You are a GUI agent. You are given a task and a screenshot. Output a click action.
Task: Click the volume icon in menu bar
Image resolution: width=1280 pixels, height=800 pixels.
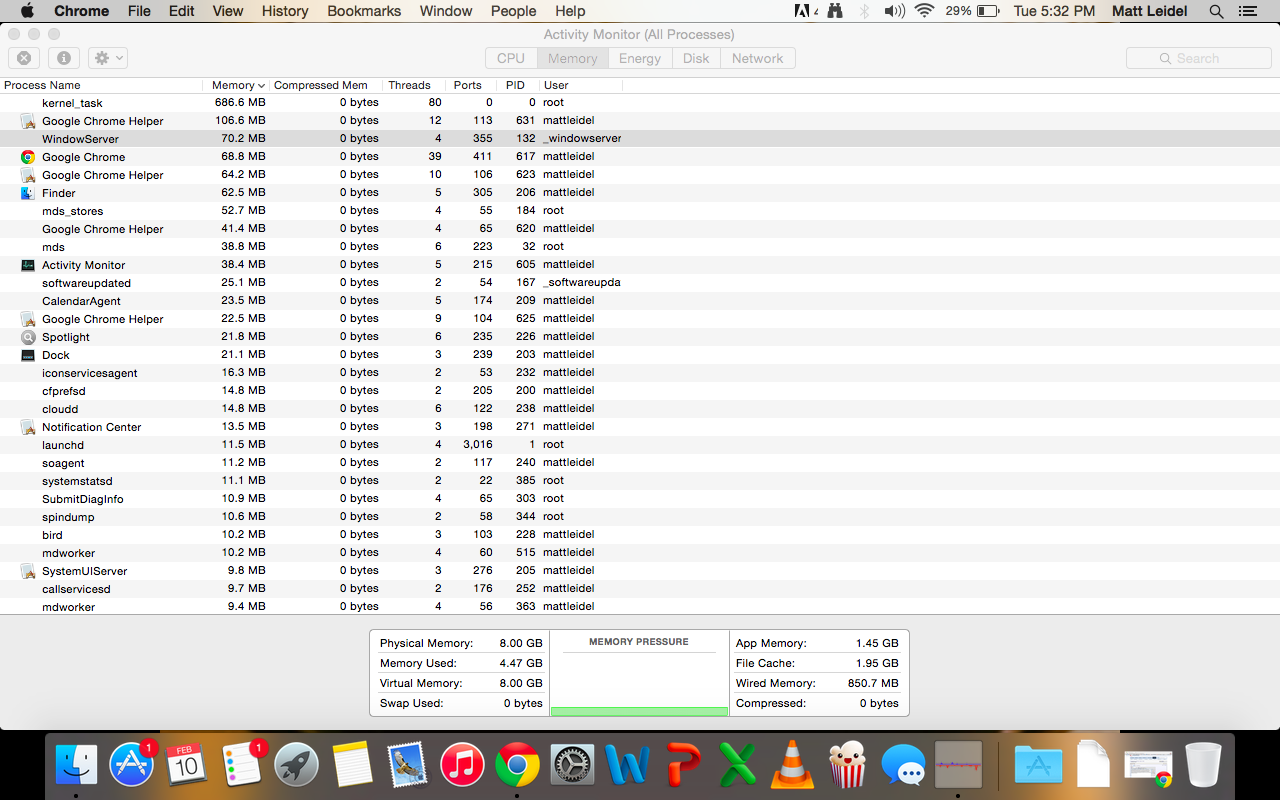coord(894,11)
